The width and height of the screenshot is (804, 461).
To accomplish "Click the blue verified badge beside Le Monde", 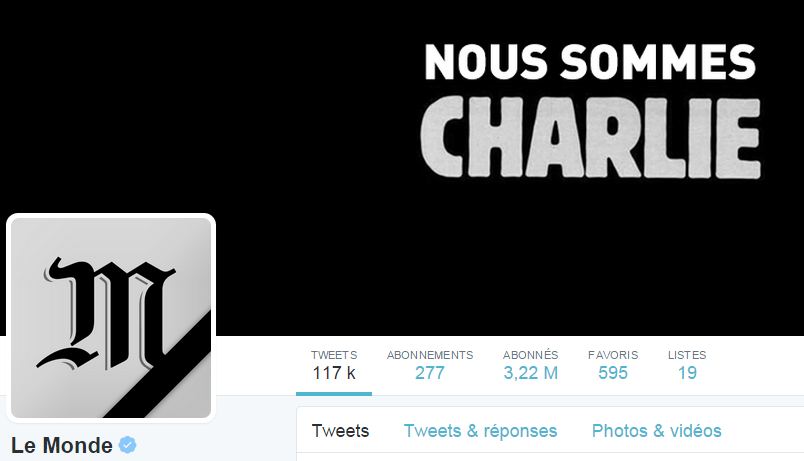I will point(128,445).
